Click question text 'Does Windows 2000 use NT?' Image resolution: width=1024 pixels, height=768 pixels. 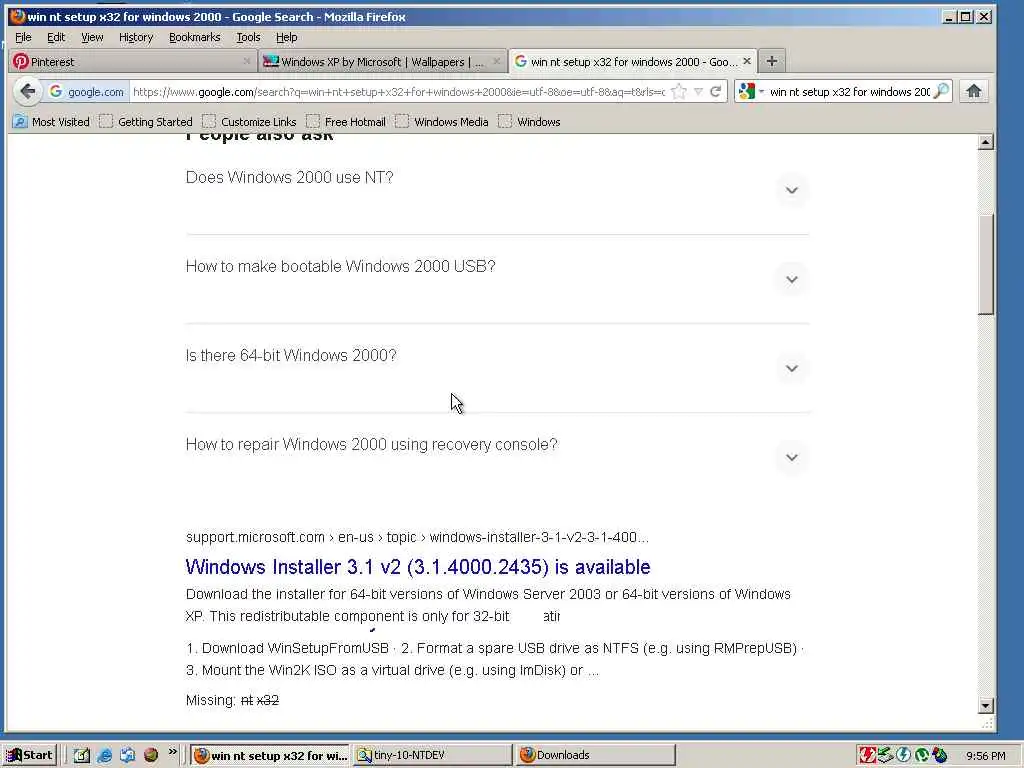289,178
